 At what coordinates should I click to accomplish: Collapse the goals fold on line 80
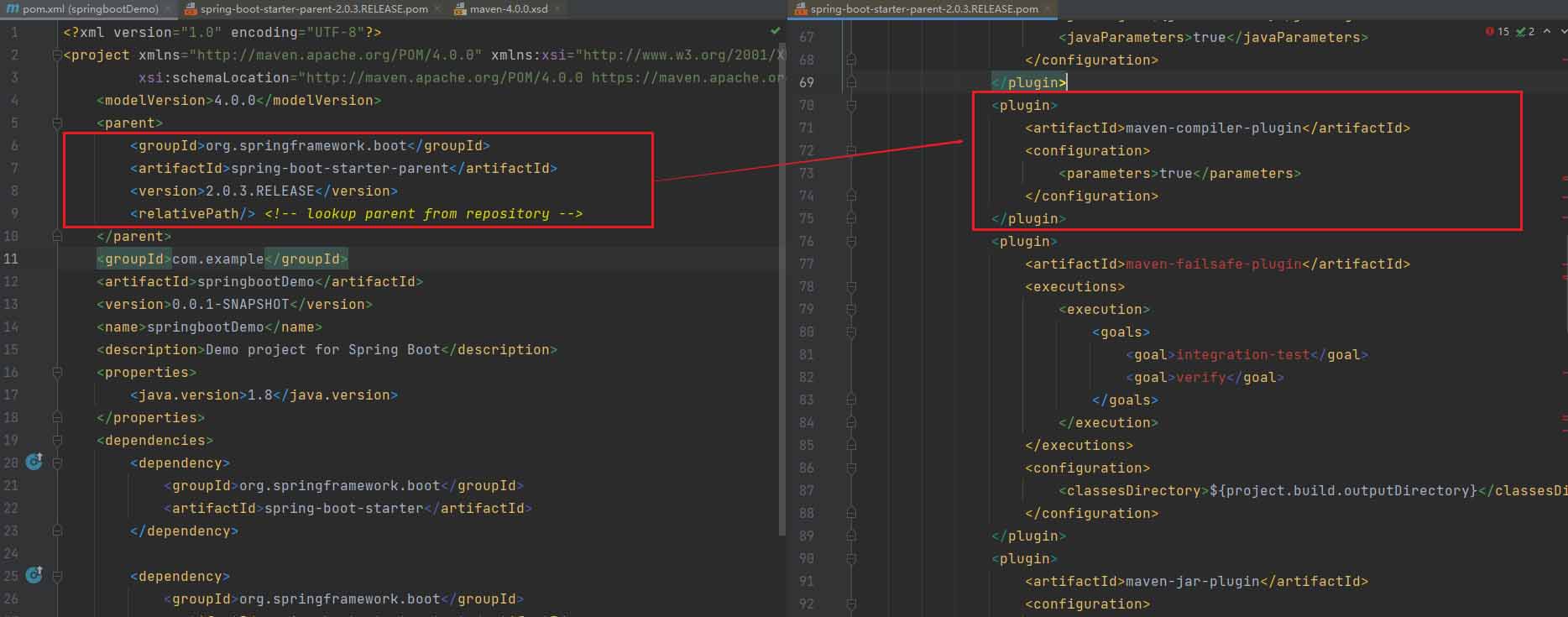pos(851,332)
